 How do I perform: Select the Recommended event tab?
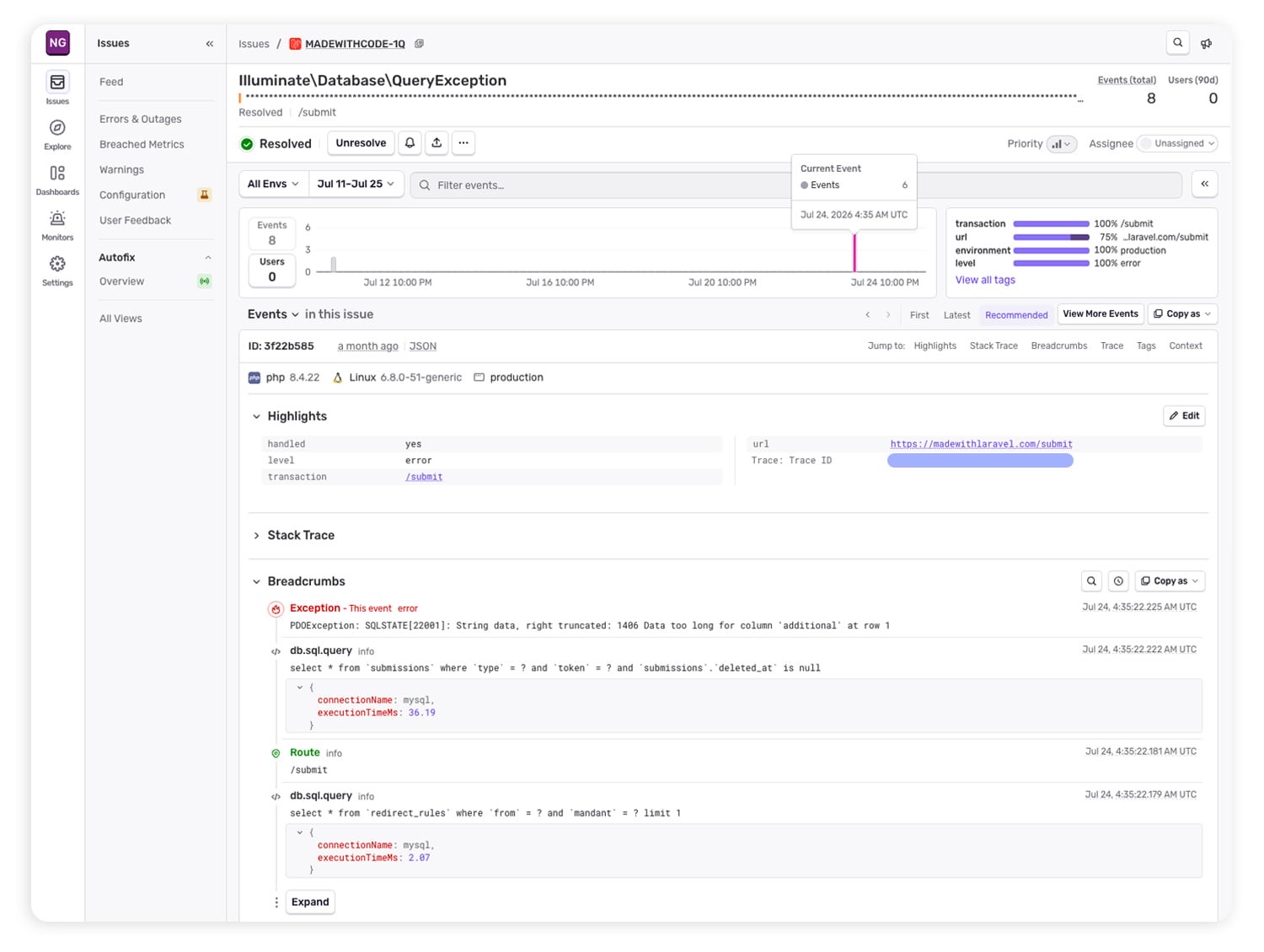pos(1016,315)
